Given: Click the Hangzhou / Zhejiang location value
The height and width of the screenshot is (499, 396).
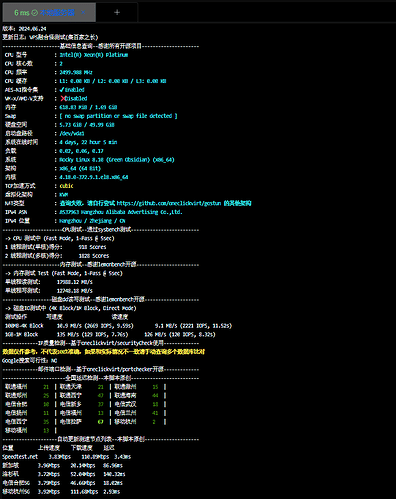Looking at the screenshot, I should tap(92, 221).
